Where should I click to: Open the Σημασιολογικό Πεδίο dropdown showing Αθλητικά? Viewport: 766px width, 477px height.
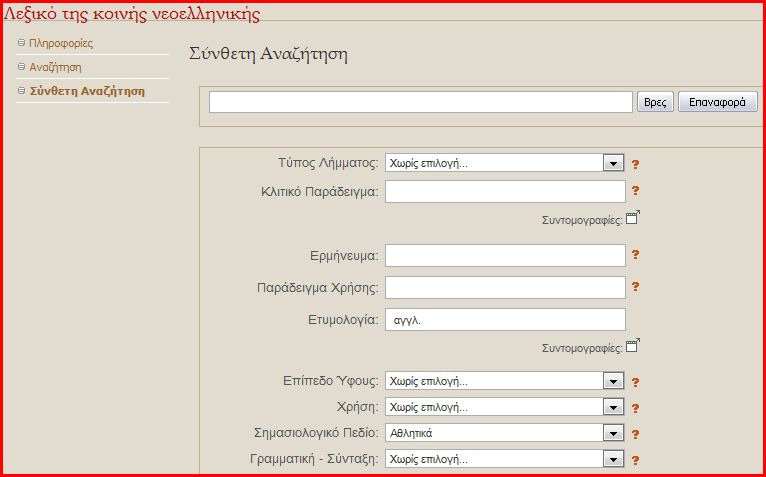click(613, 433)
